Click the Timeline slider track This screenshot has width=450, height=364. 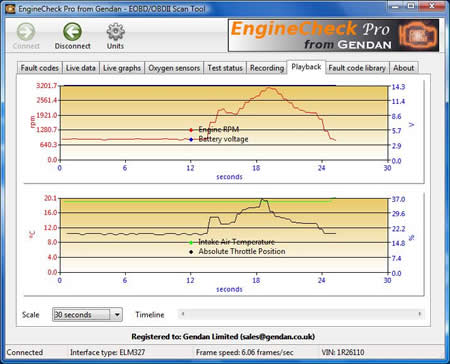(x=301, y=314)
